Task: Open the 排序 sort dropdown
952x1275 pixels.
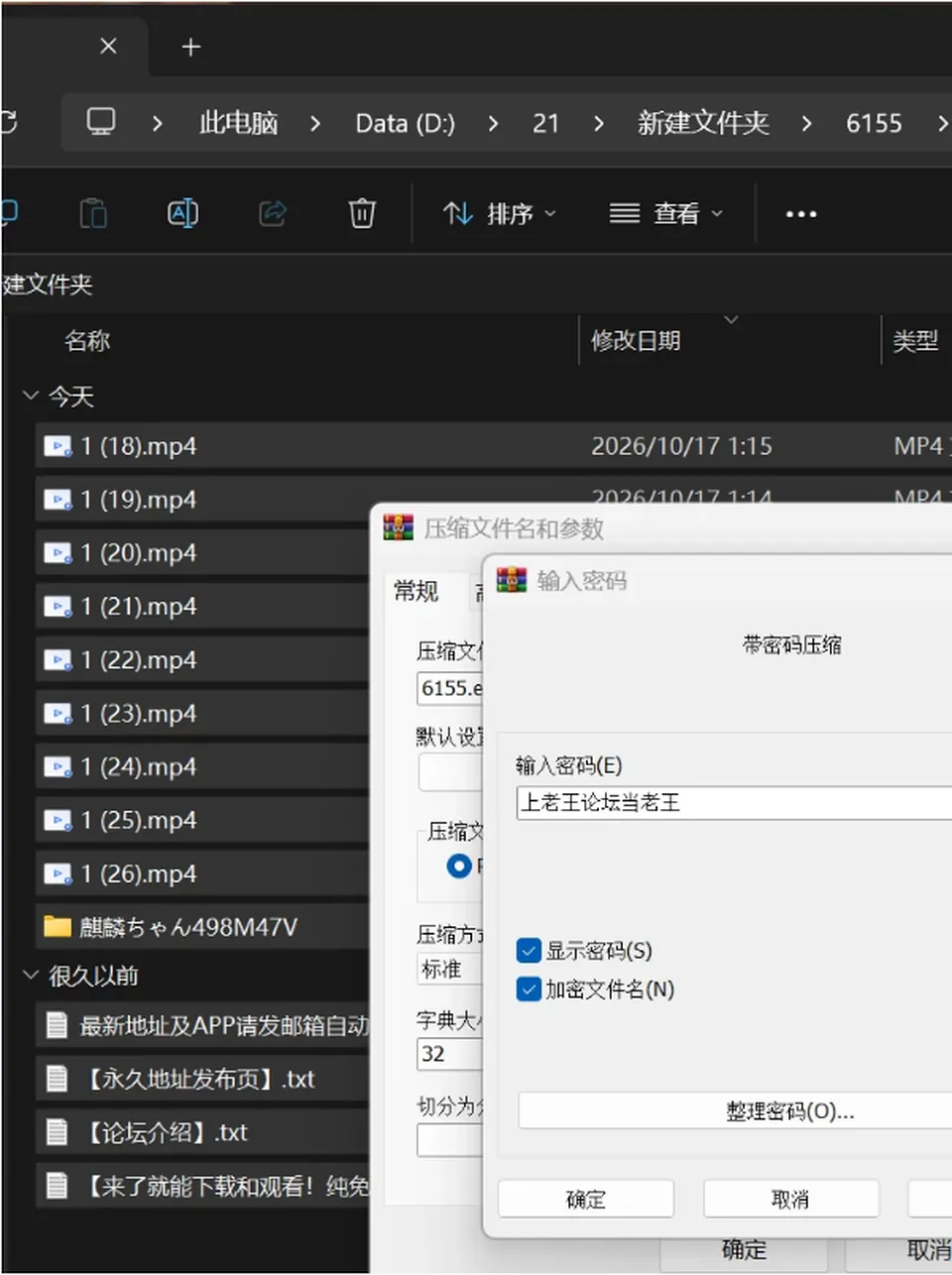Action: (500, 213)
